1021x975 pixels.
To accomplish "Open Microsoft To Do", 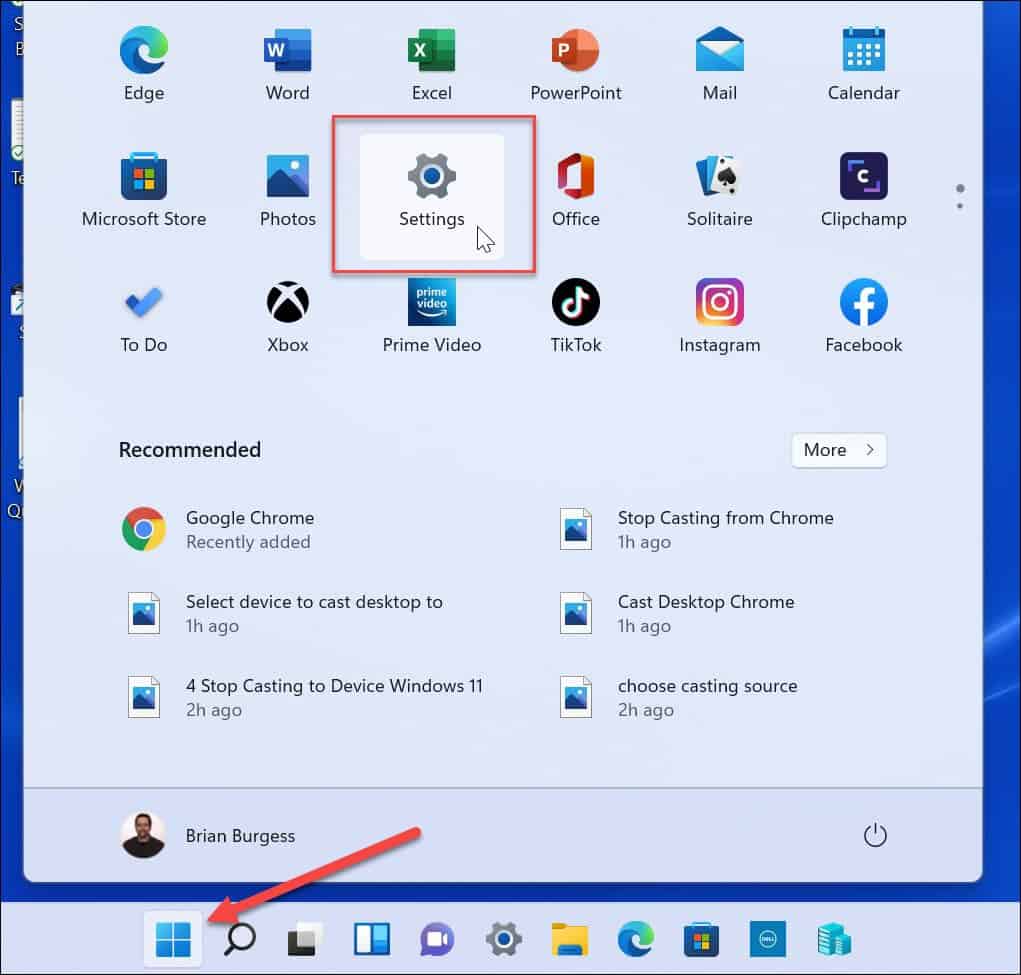I will pyautogui.click(x=143, y=314).
